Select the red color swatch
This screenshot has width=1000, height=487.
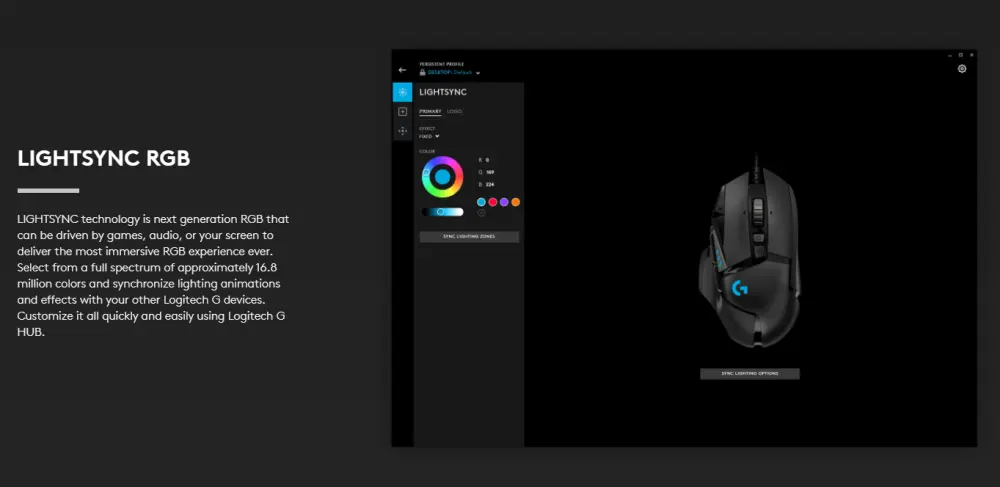492,202
